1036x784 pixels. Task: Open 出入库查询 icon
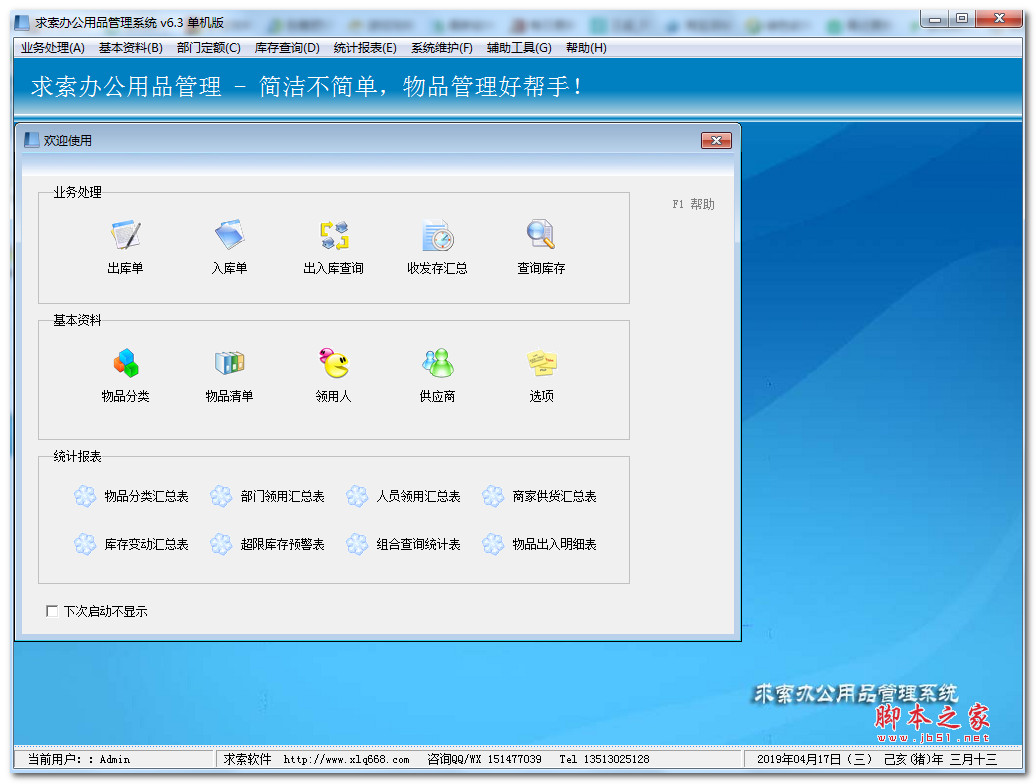(334, 234)
